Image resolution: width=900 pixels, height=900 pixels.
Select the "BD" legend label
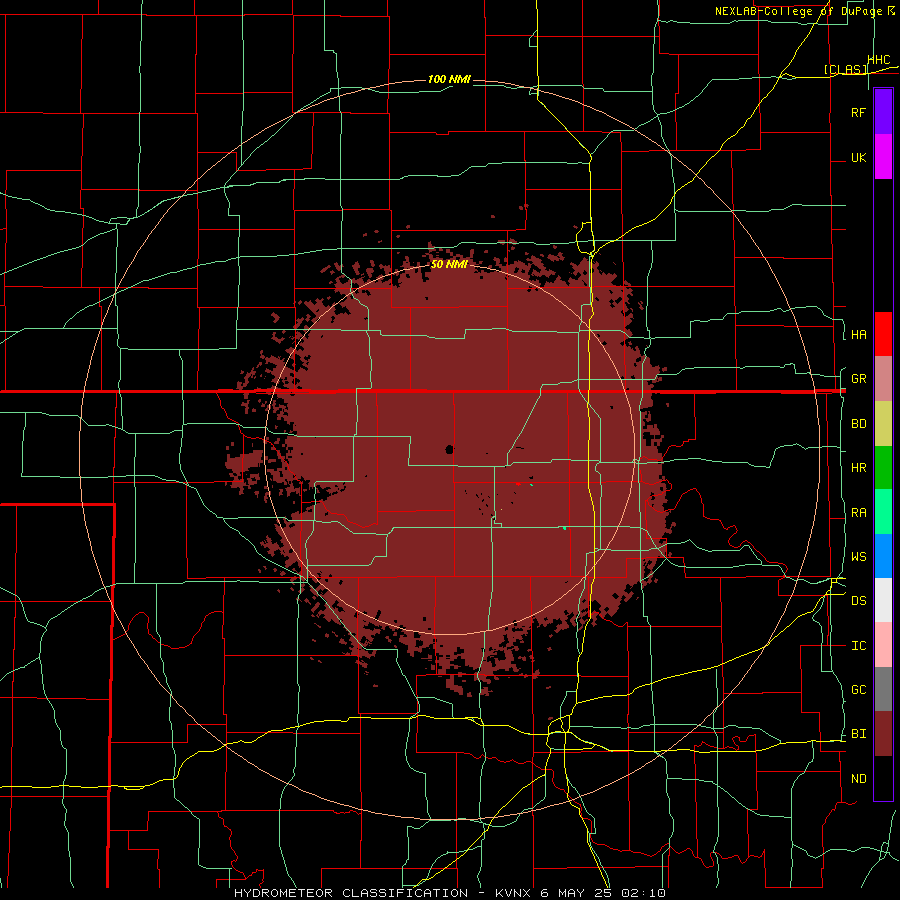(858, 423)
